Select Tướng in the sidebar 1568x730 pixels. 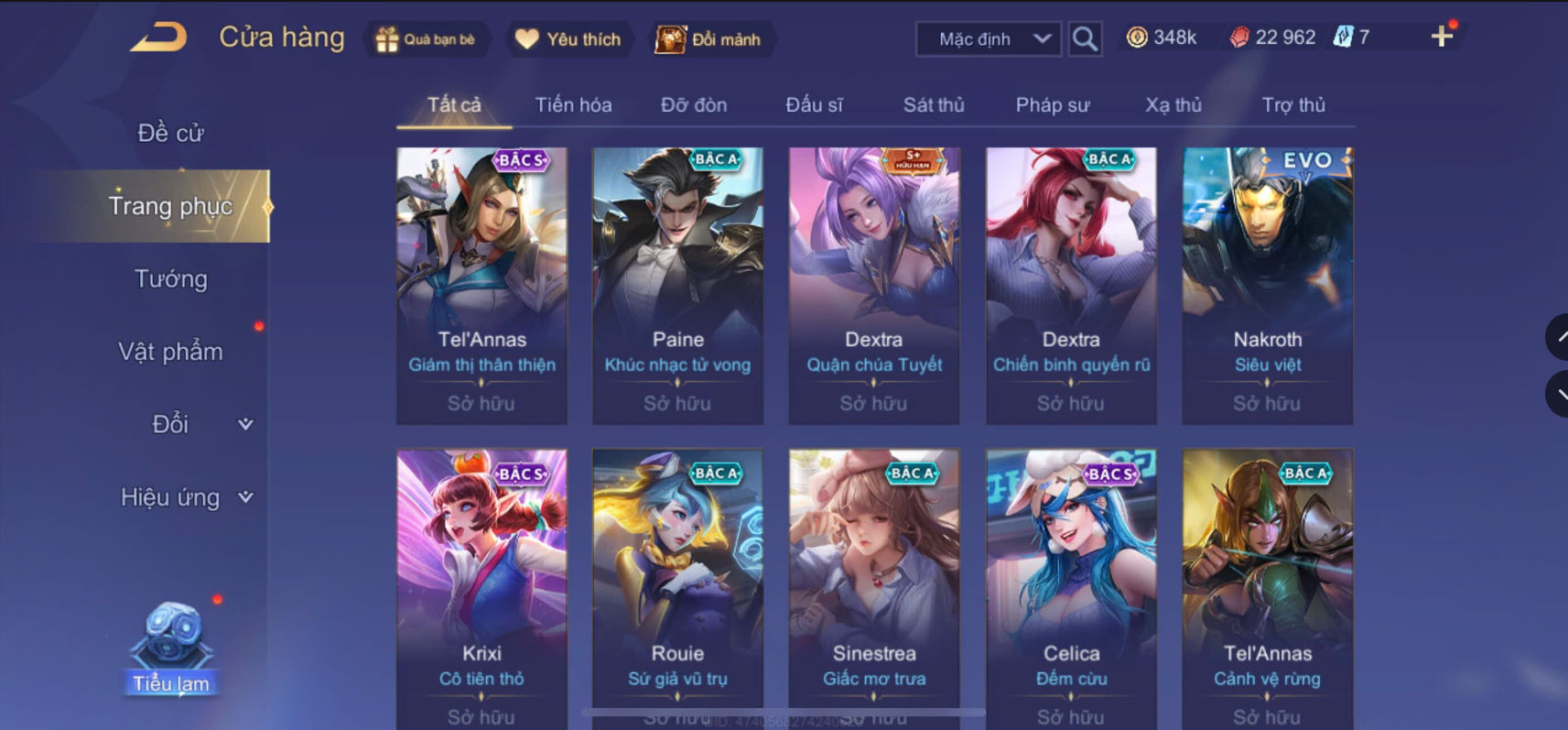click(171, 278)
